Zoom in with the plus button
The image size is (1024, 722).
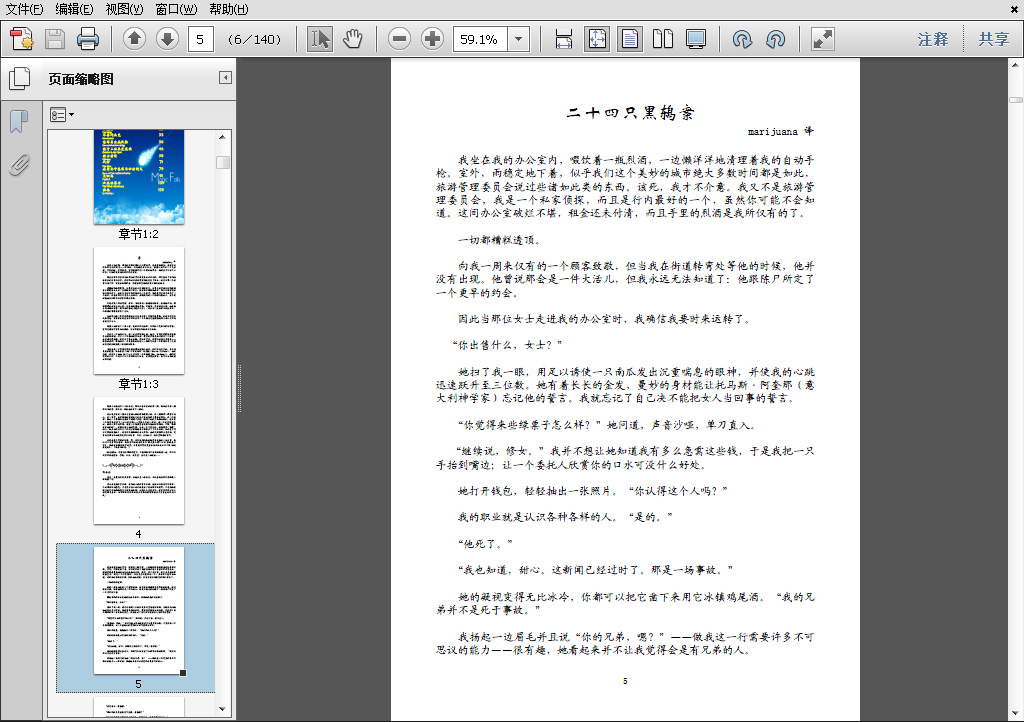coord(432,39)
